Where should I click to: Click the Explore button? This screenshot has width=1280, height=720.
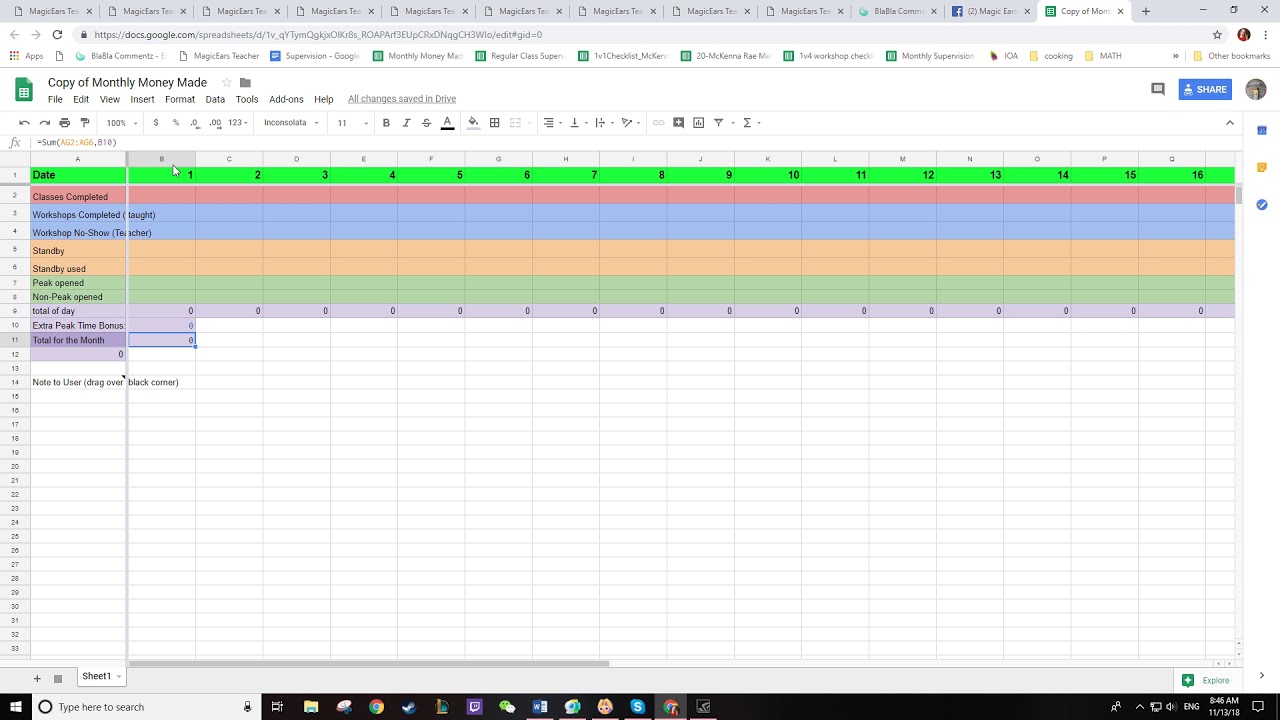click(1206, 680)
